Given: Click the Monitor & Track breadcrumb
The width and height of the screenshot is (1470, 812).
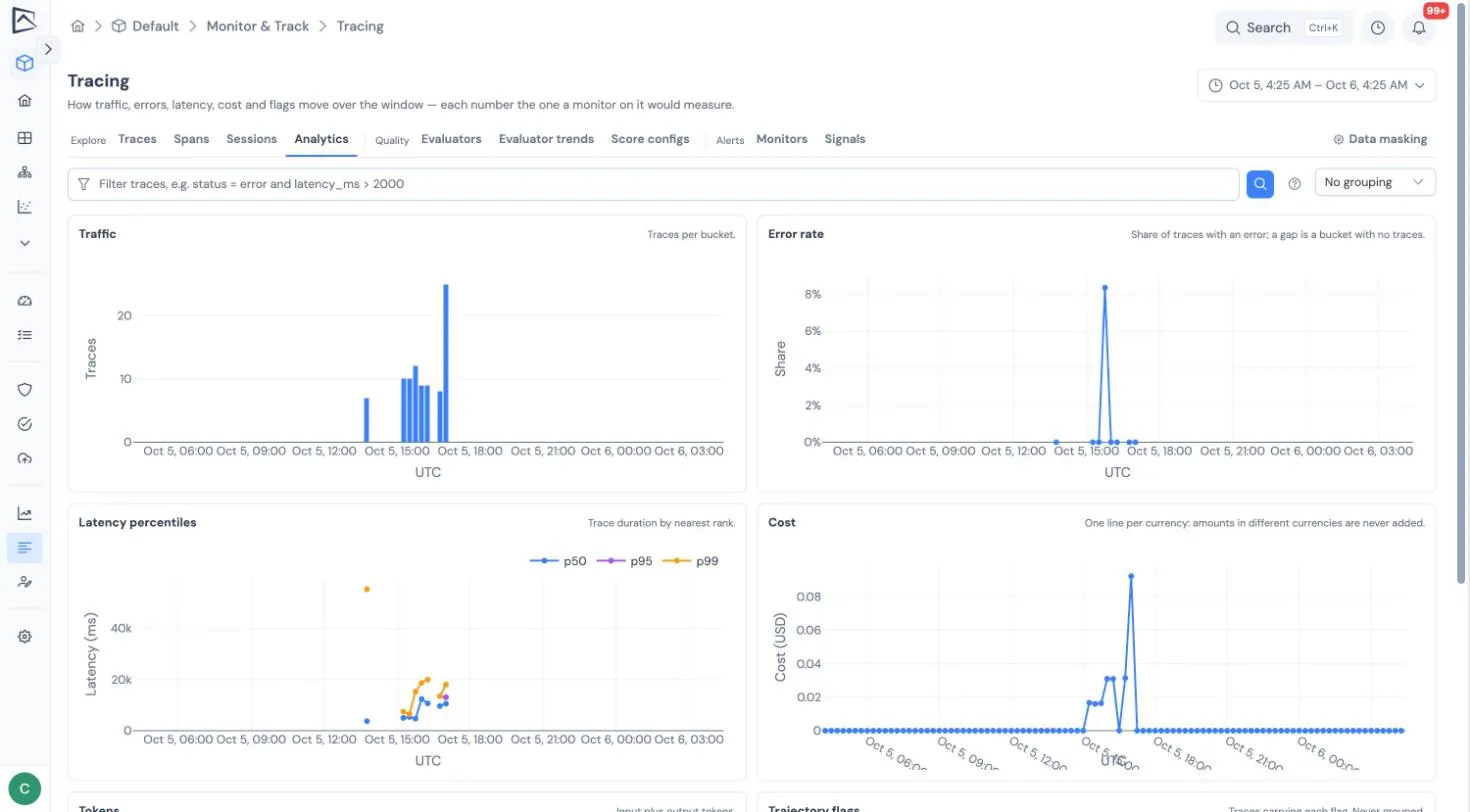Looking at the screenshot, I should point(258,26).
